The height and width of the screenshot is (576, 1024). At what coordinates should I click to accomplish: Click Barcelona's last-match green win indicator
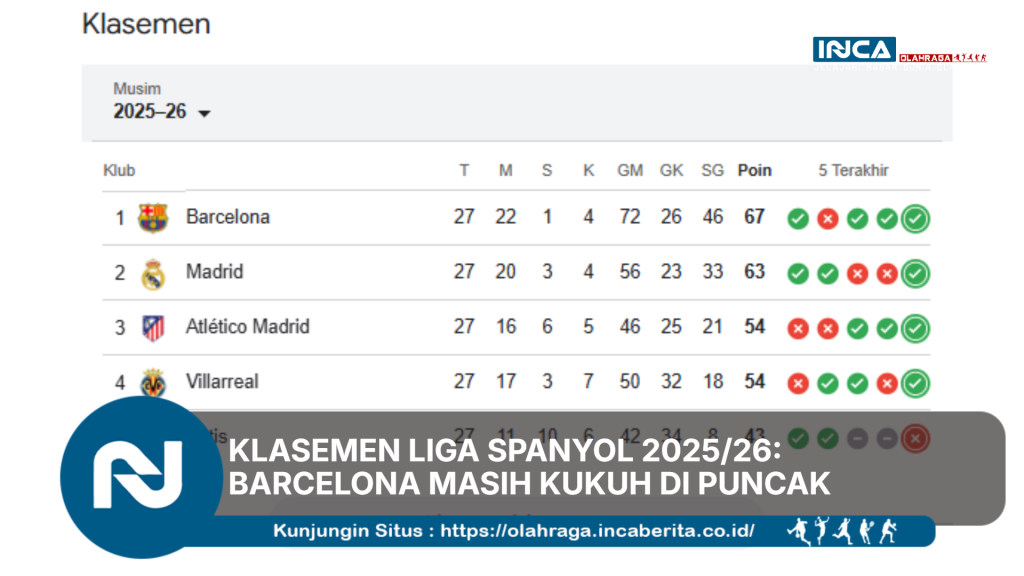coord(914,217)
